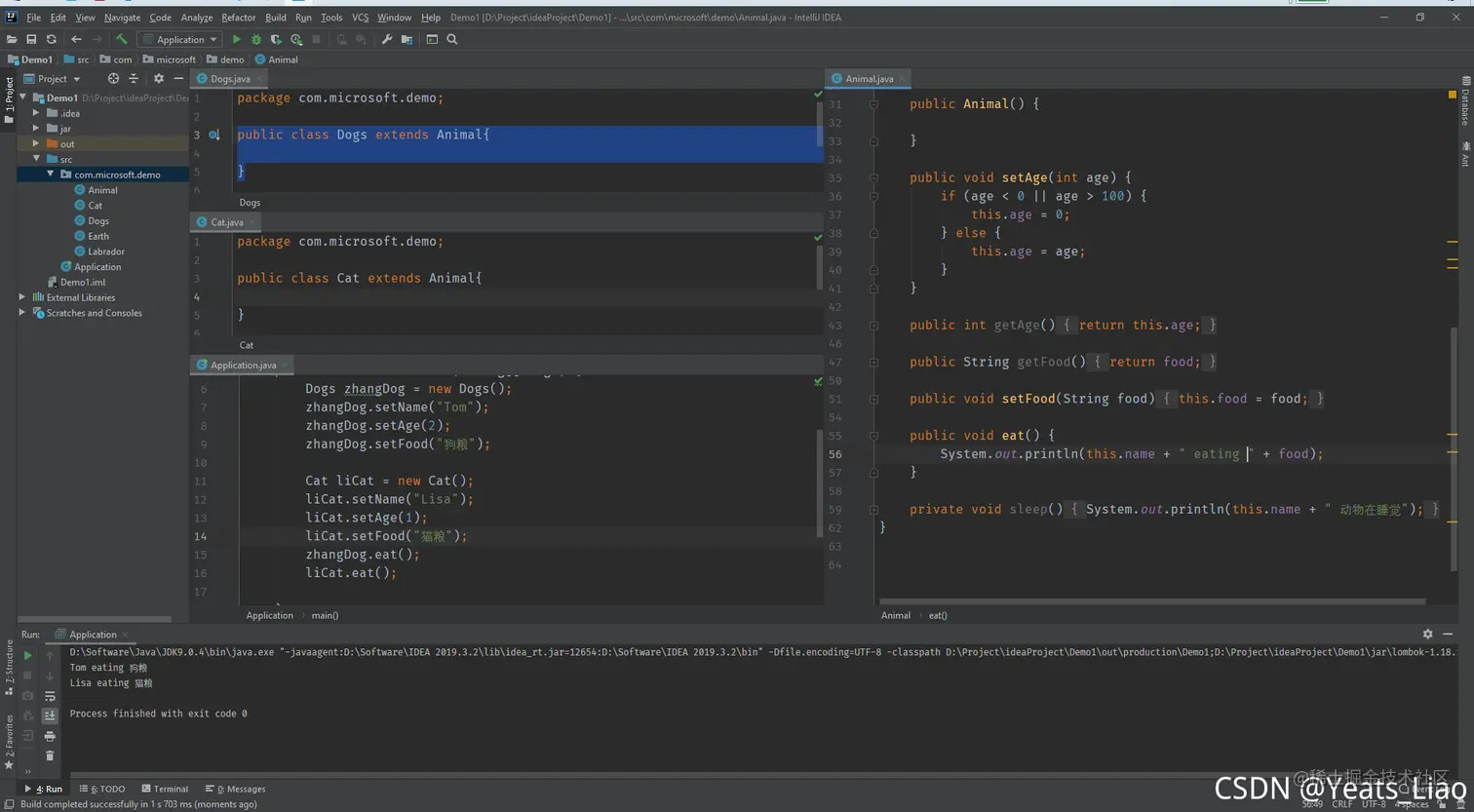Toggle tool window bars icon in status bar corner
The image size is (1474, 812).
pos(9,804)
